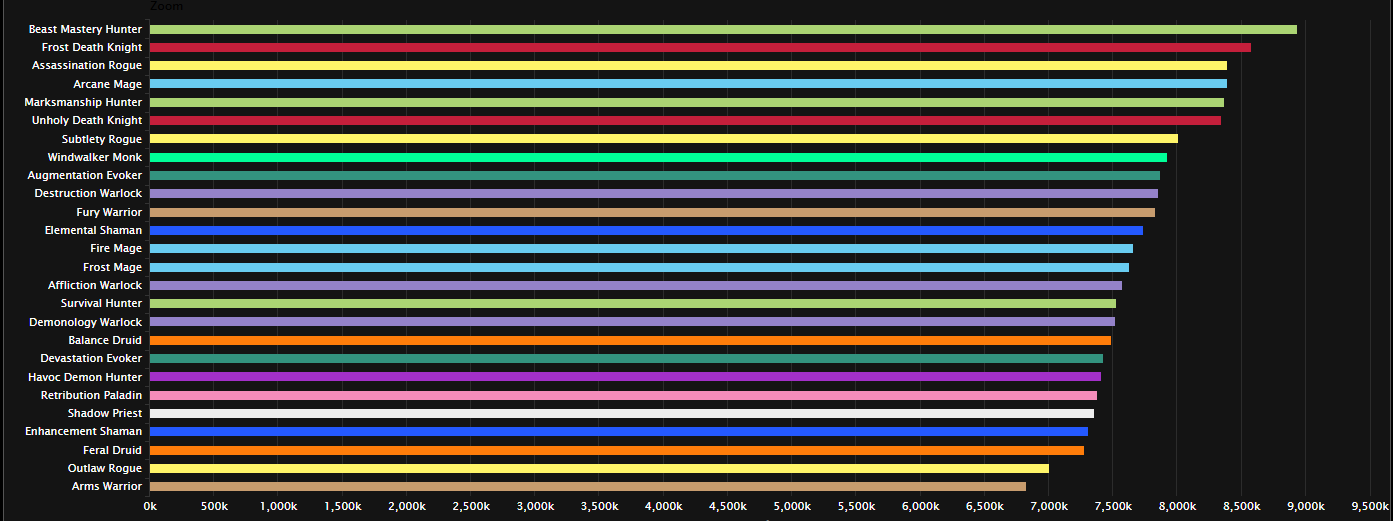
Task: Click the 'Devastation Evoker' axis label
Action: pos(91,358)
